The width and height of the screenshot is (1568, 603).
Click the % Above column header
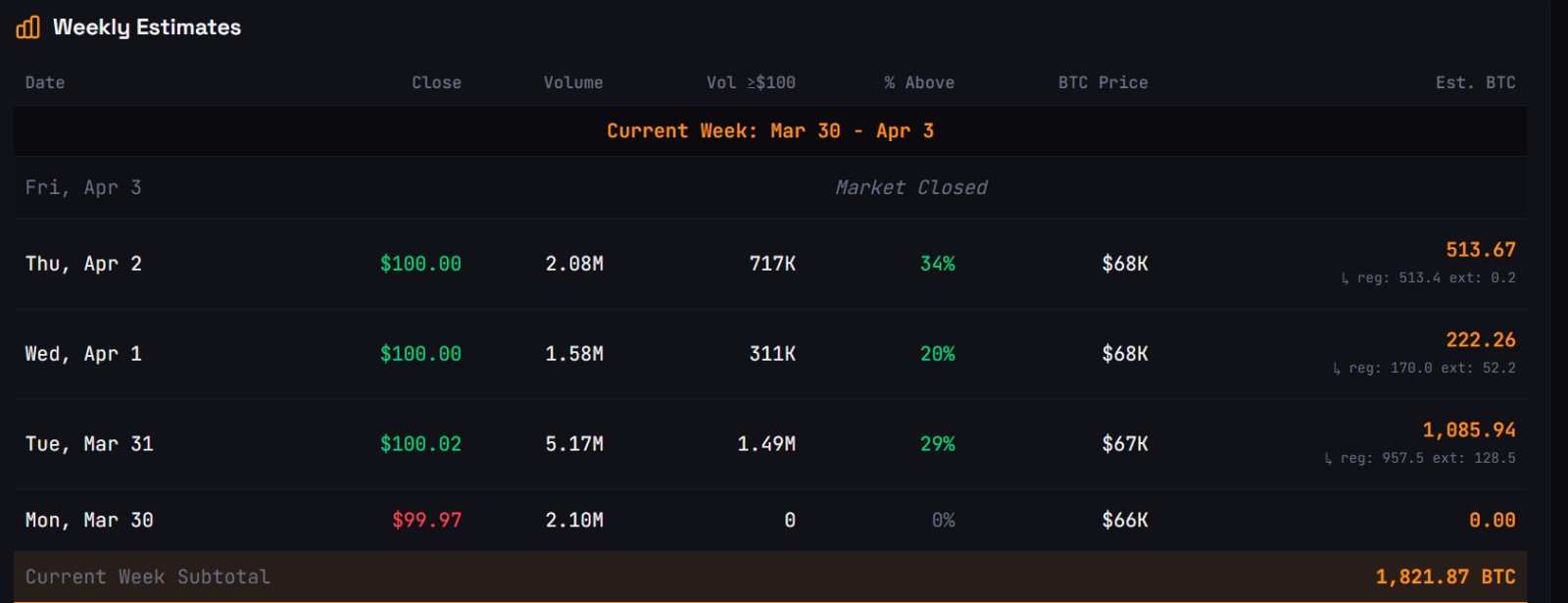(919, 83)
